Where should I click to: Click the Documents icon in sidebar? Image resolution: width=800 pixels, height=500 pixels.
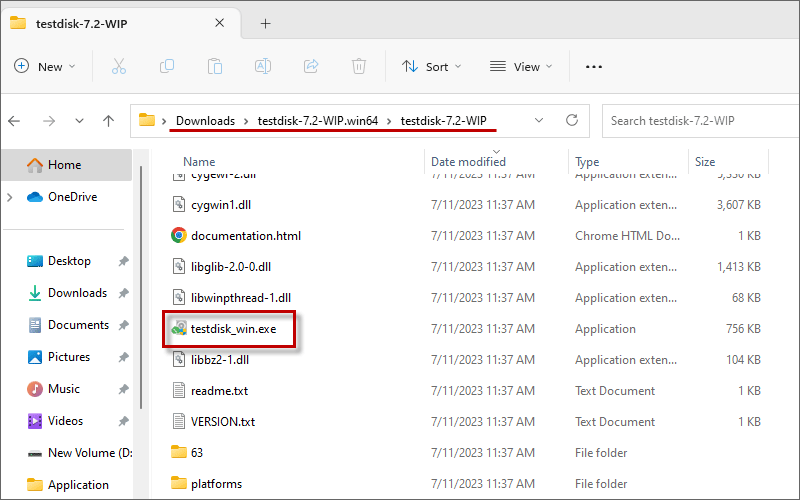[35, 325]
